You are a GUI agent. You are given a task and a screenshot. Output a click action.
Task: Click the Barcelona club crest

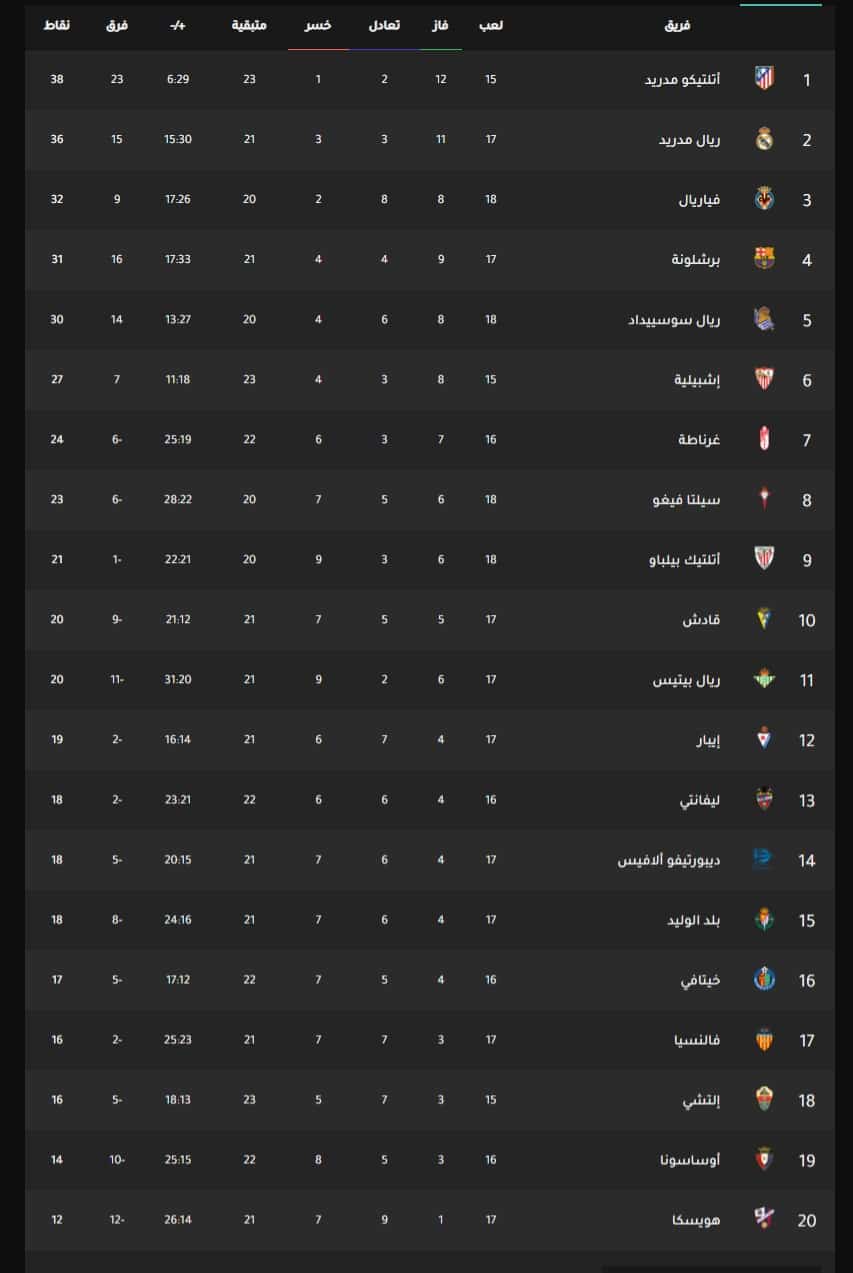pyautogui.click(x=764, y=259)
